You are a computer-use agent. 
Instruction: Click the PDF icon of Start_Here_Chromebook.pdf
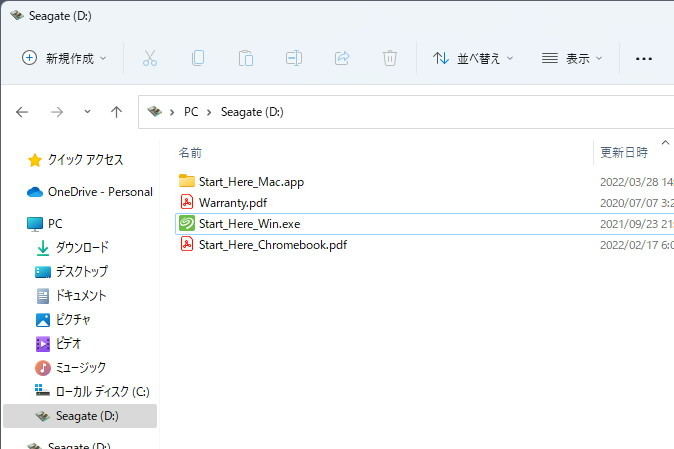tap(187, 244)
